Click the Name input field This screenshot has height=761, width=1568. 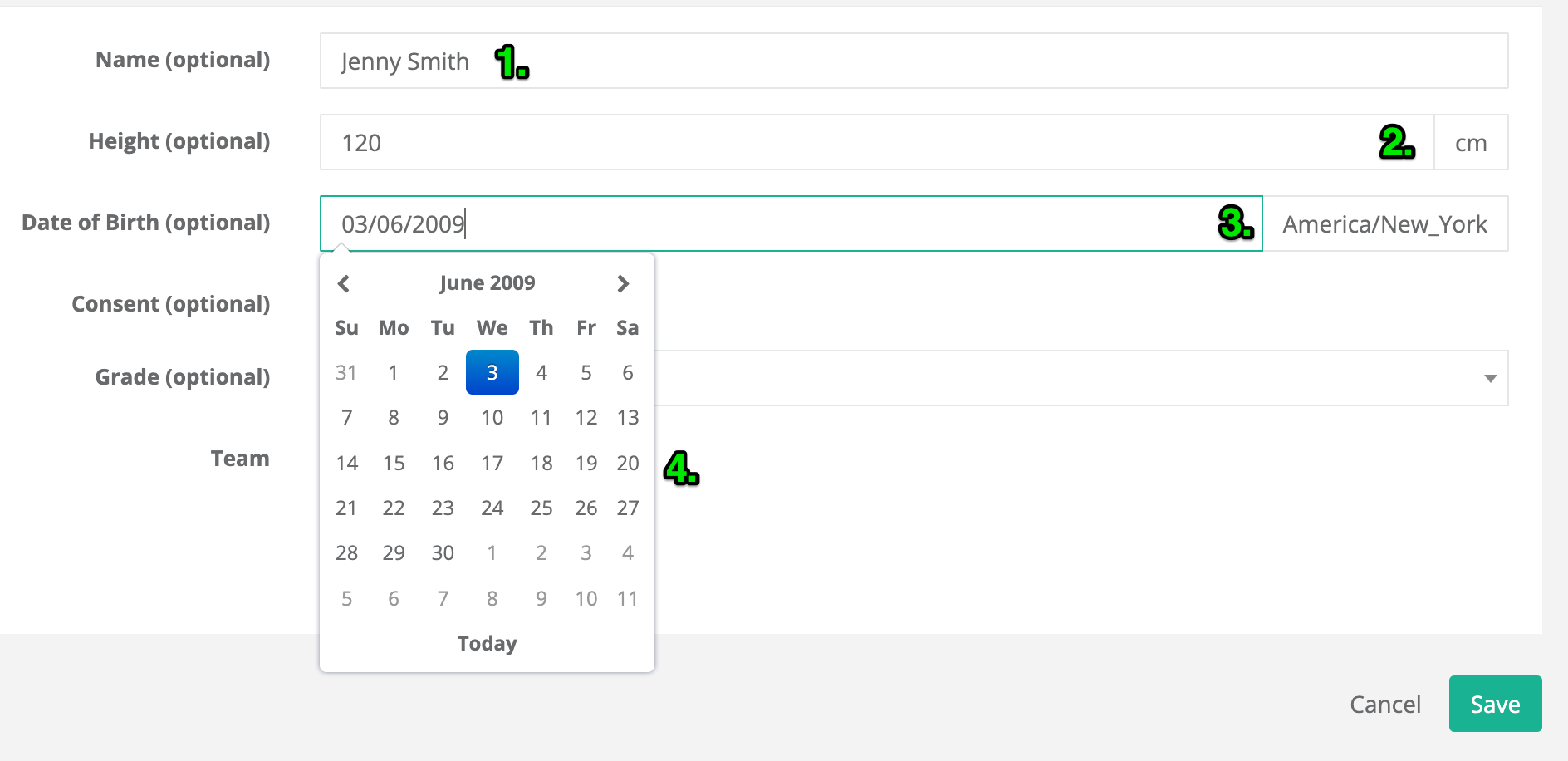(914, 61)
